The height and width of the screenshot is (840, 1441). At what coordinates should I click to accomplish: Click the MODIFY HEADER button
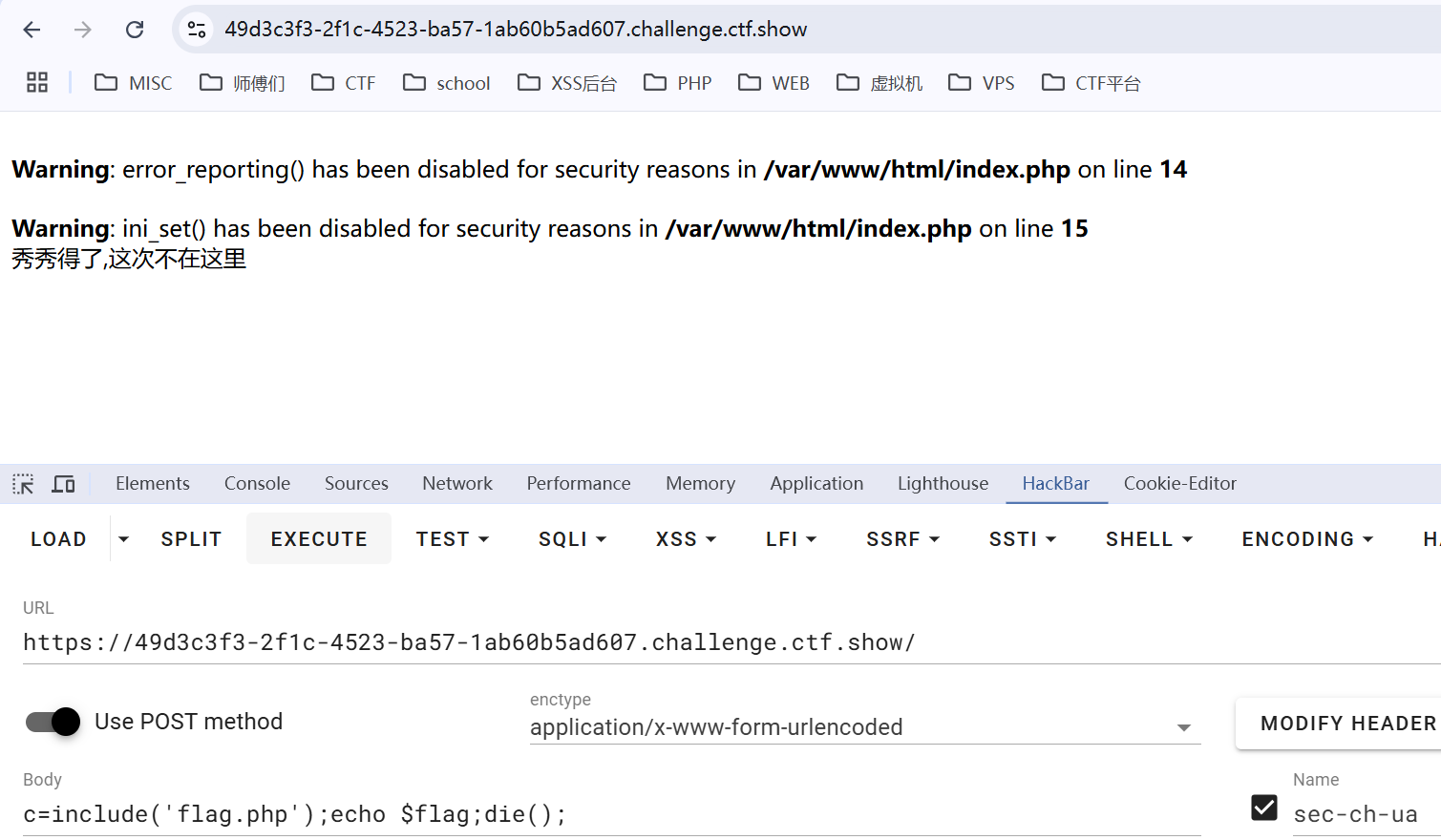pos(1346,724)
